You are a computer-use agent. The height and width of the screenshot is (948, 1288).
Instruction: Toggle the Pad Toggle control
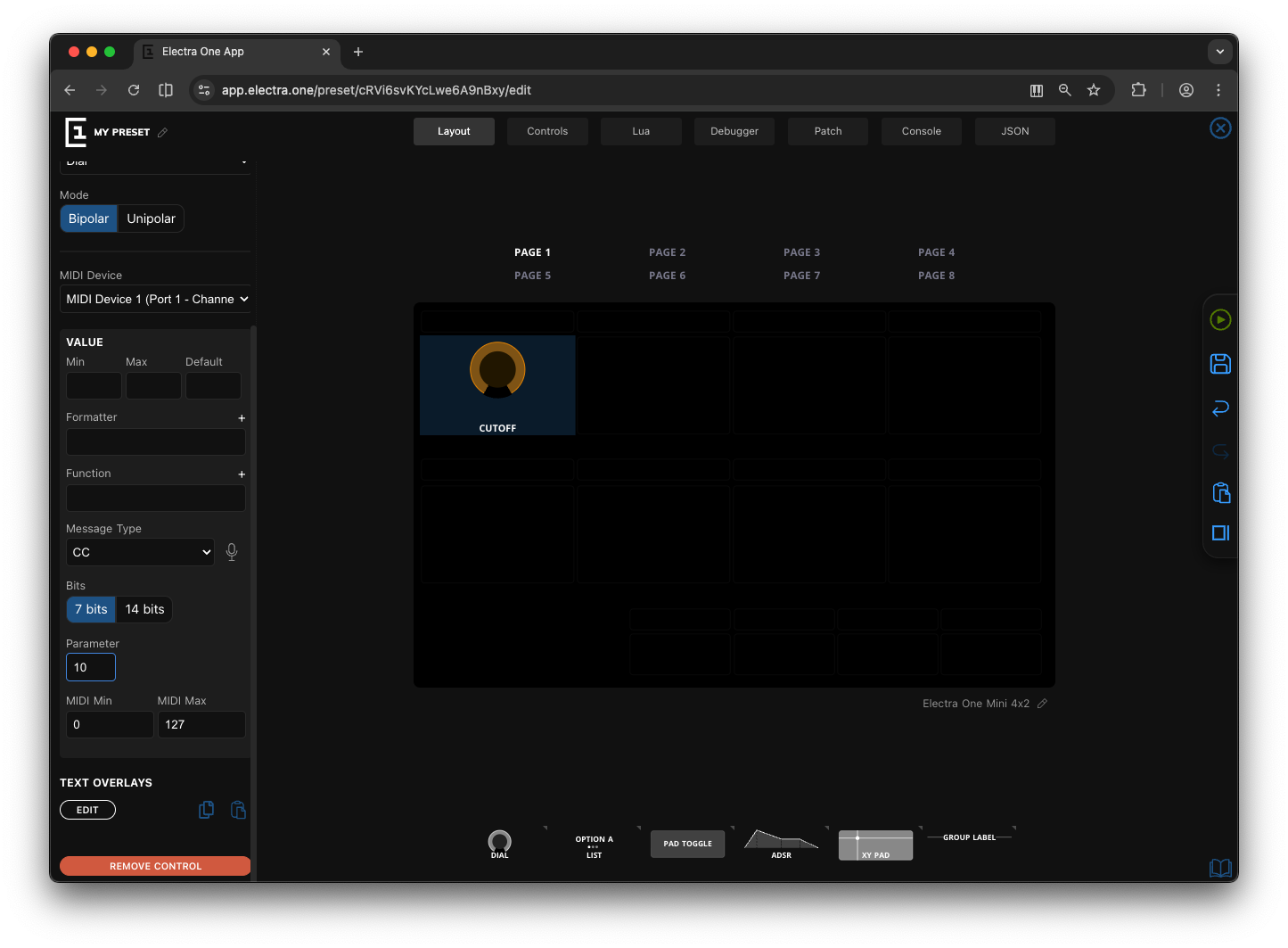pyautogui.click(x=687, y=844)
